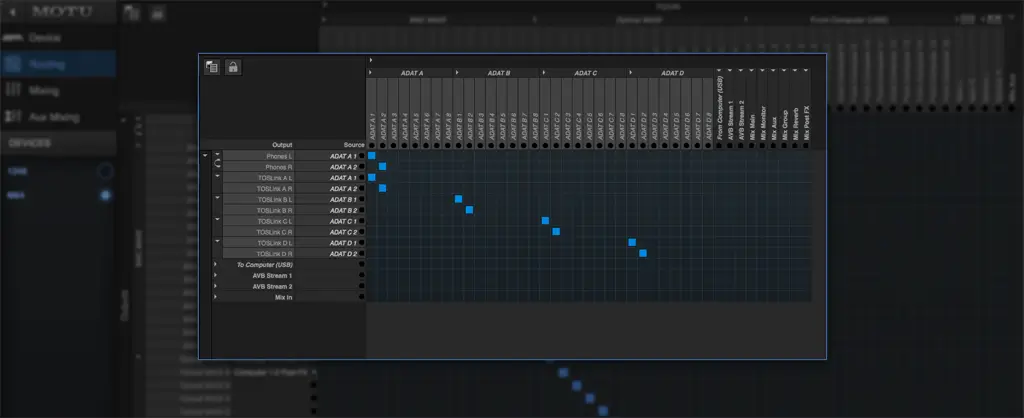The image size is (1024, 418).
Task: Click the Phones stereo link loop icon
Action: tap(217, 163)
